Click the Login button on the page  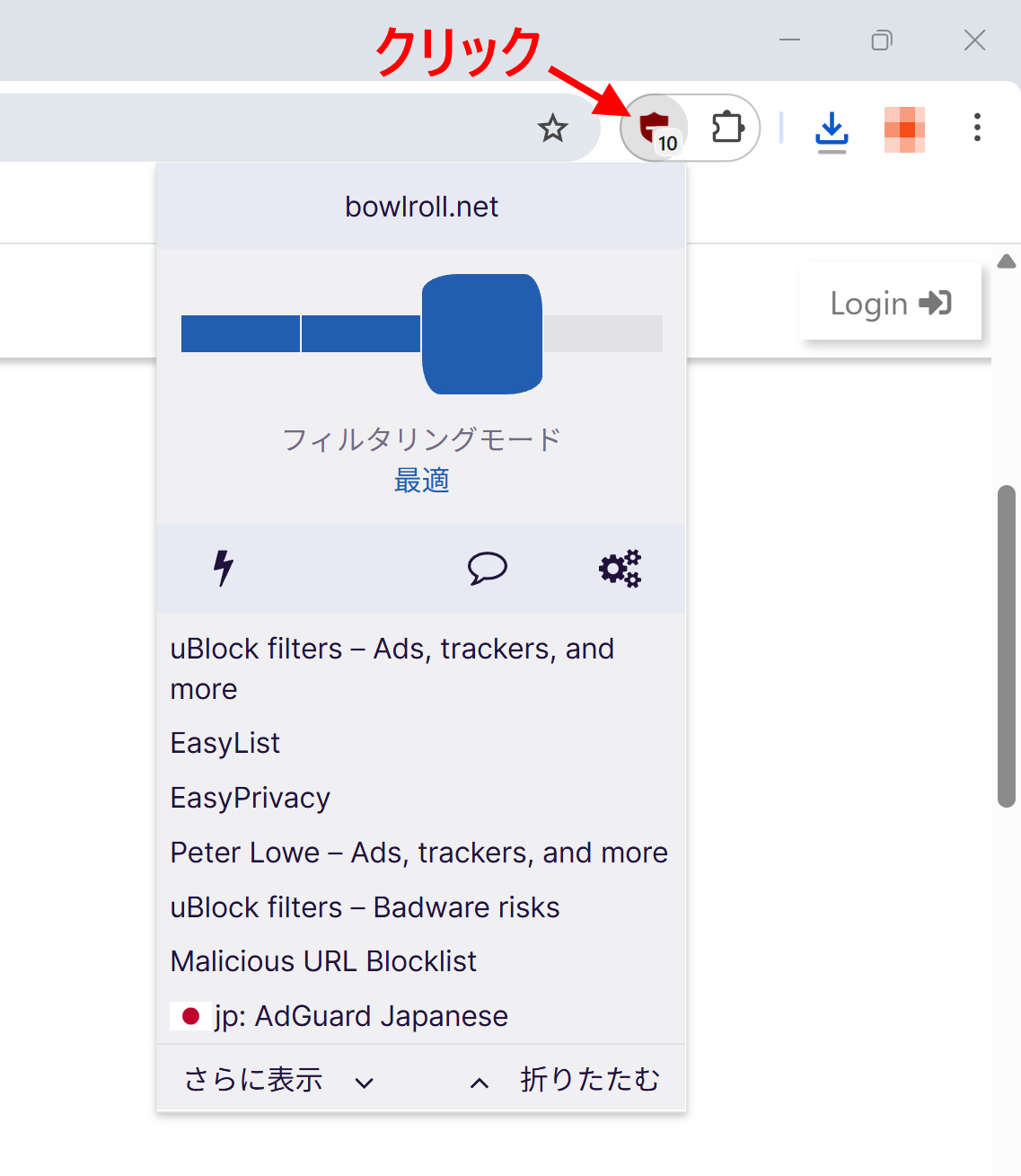coord(890,303)
